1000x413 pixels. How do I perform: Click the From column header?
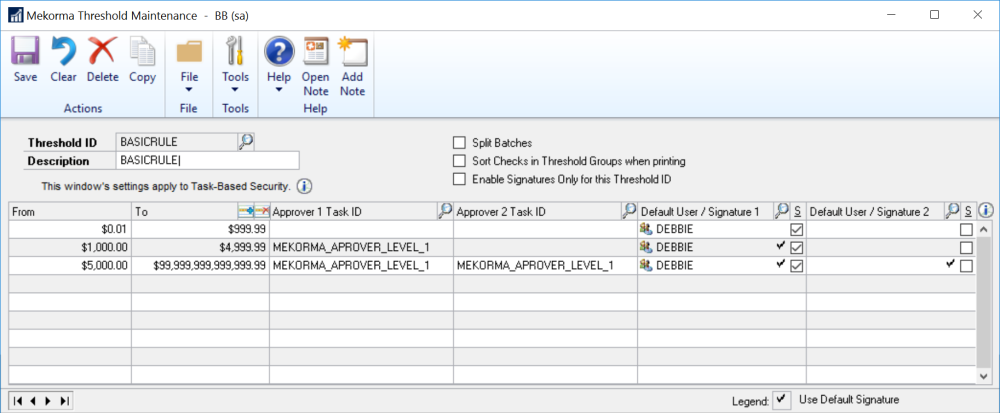pyautogui.click(x=70, y=211)
